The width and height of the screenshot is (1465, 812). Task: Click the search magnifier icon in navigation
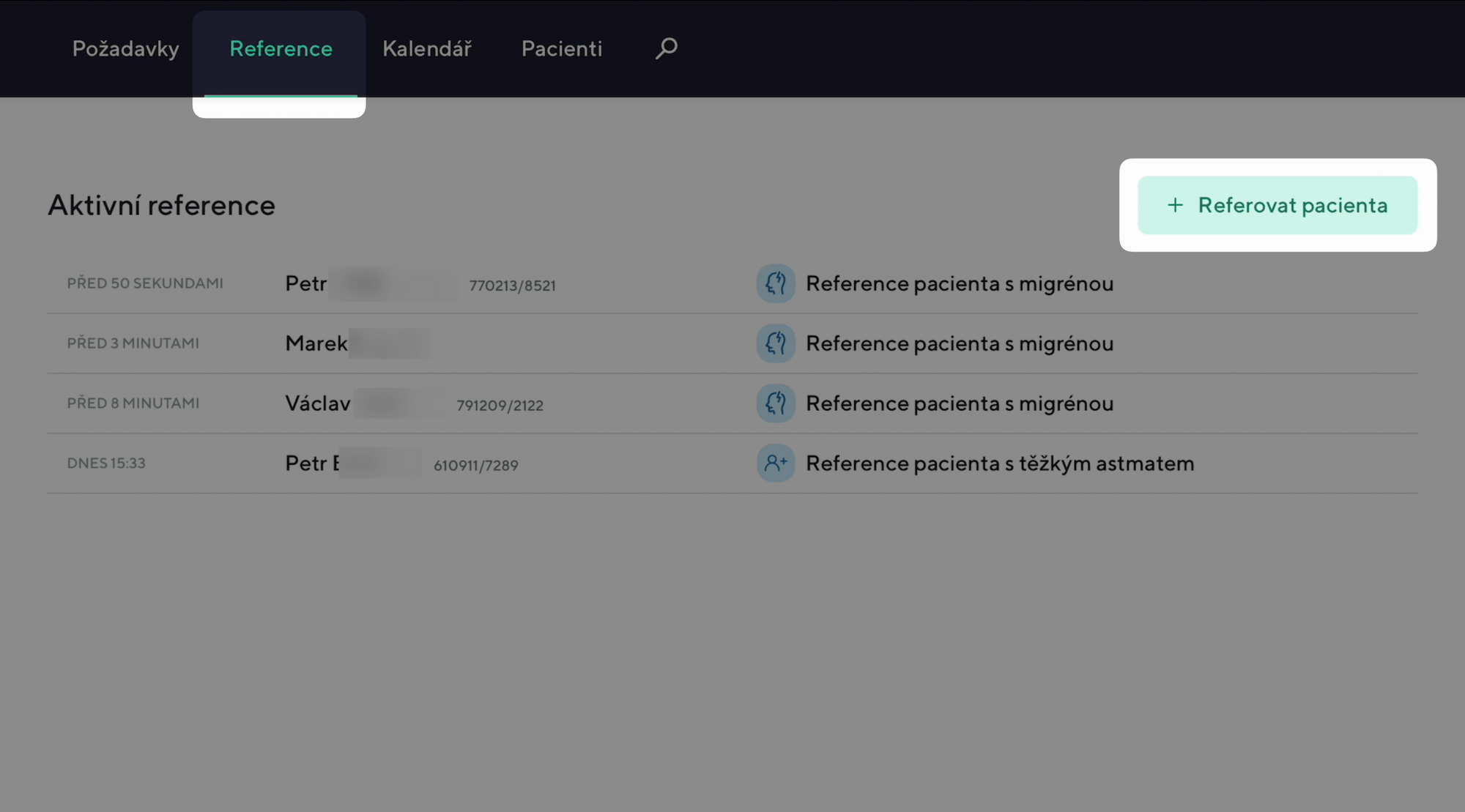click(x=666, y=48)
